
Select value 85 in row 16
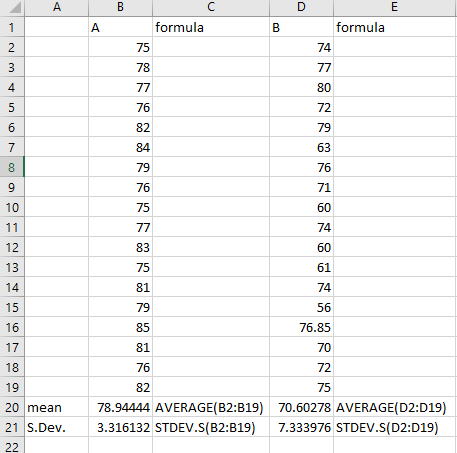(x=120, y=327)
